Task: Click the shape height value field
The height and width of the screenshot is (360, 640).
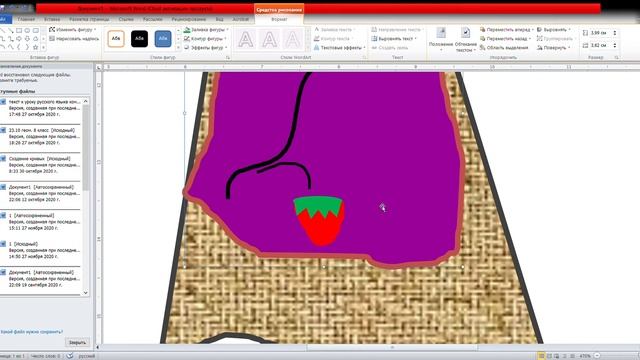Action: (599, 33)
